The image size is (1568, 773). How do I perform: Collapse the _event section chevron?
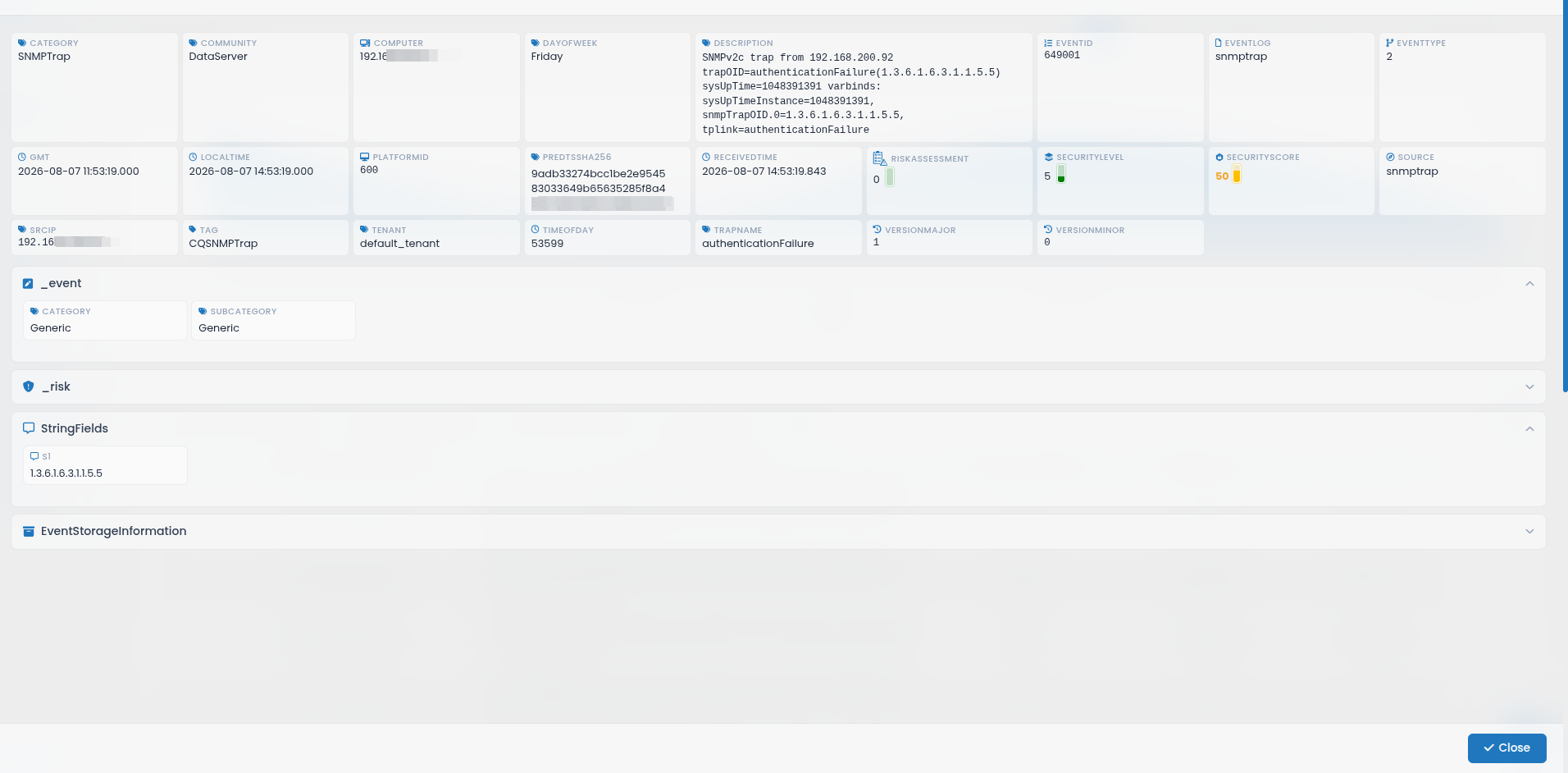[x=1529, y=284]
